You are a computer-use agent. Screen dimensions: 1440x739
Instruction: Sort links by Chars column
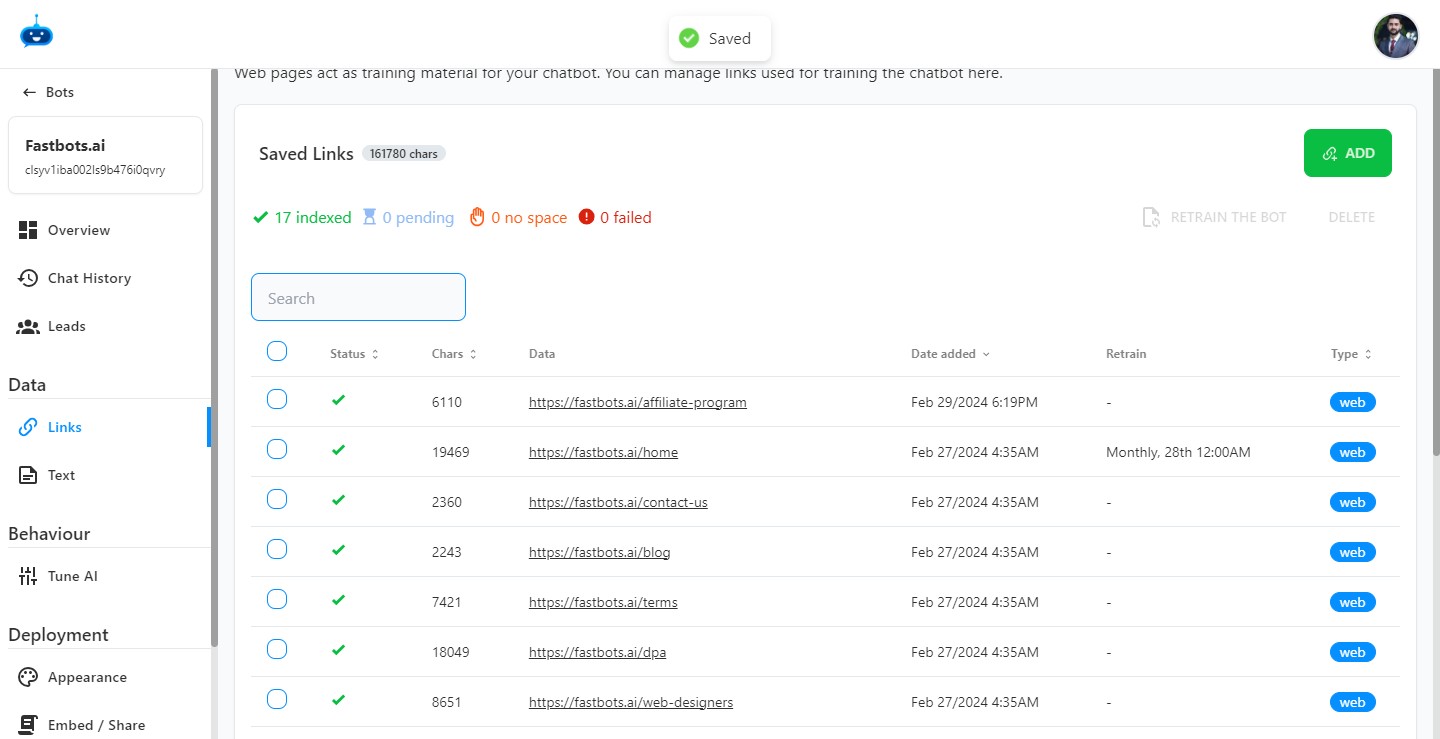(454, 354)
